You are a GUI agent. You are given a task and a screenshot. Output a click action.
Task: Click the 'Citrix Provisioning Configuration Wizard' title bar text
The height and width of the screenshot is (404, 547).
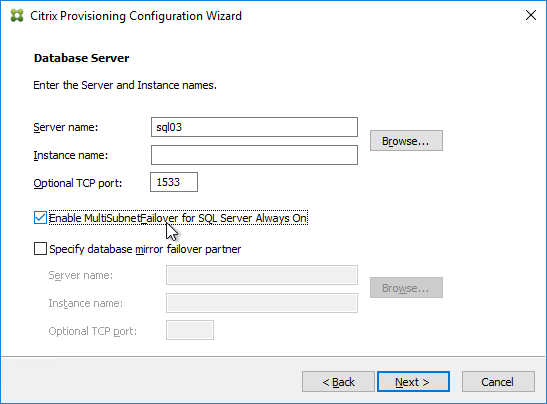(136, 16)
